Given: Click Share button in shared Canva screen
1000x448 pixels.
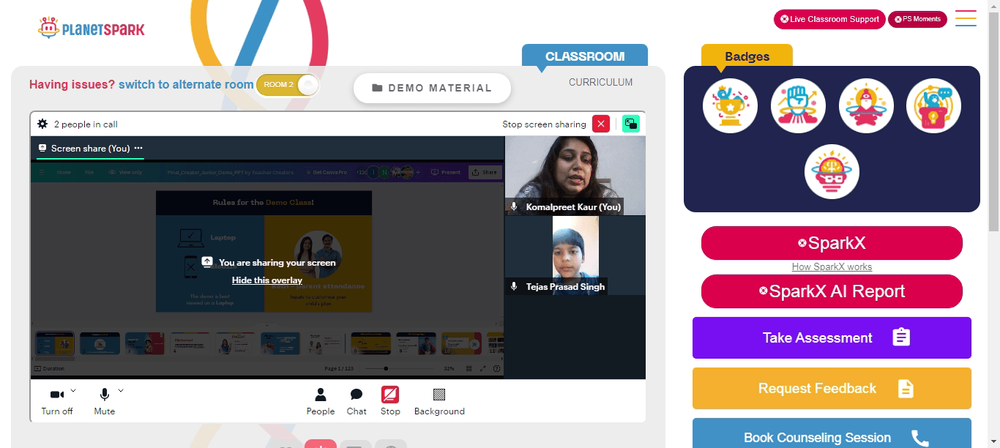Looking at the screenshot, I should [x=484, y=172].
